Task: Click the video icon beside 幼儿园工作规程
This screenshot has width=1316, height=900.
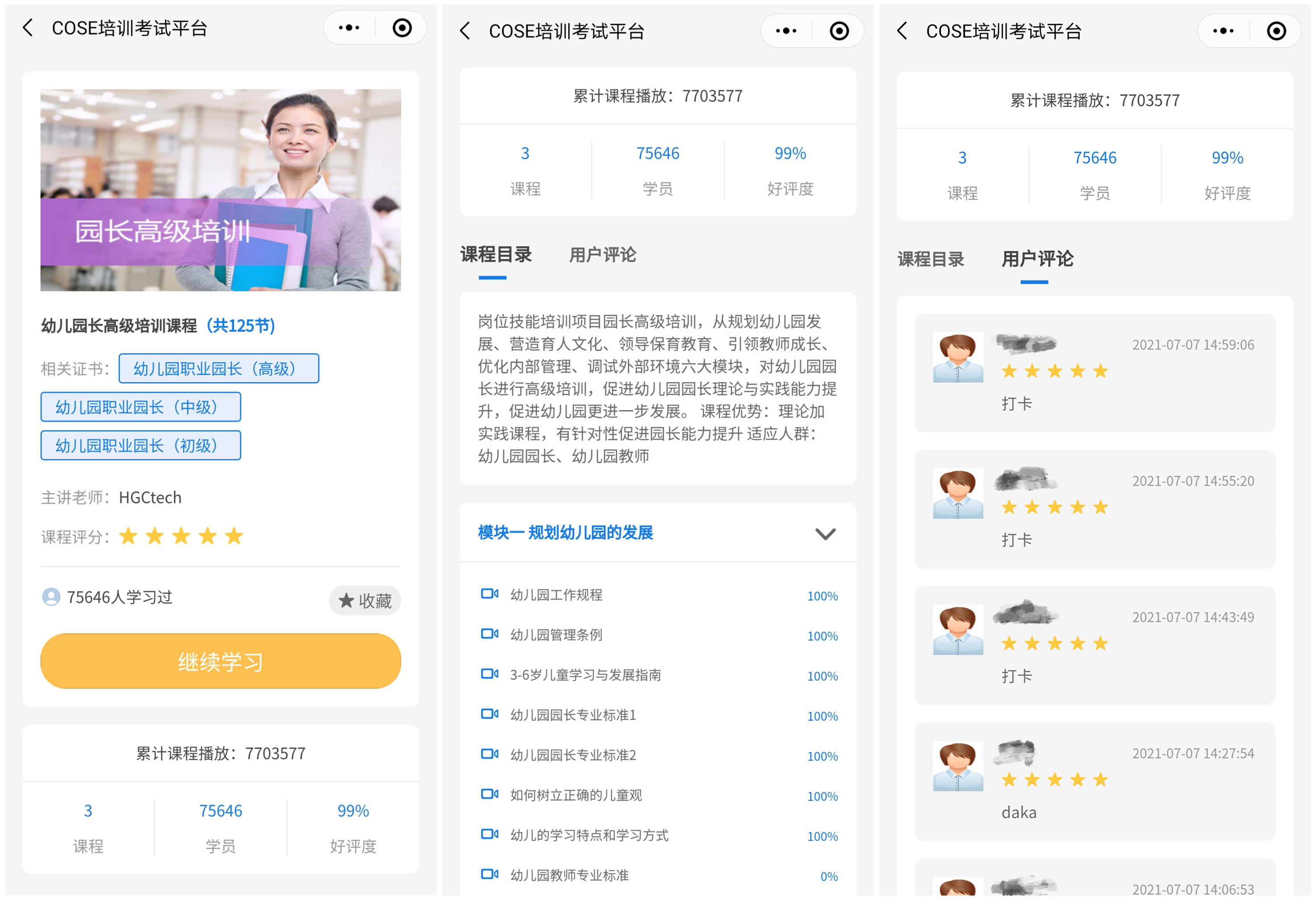Action: [x=489, y=594]
